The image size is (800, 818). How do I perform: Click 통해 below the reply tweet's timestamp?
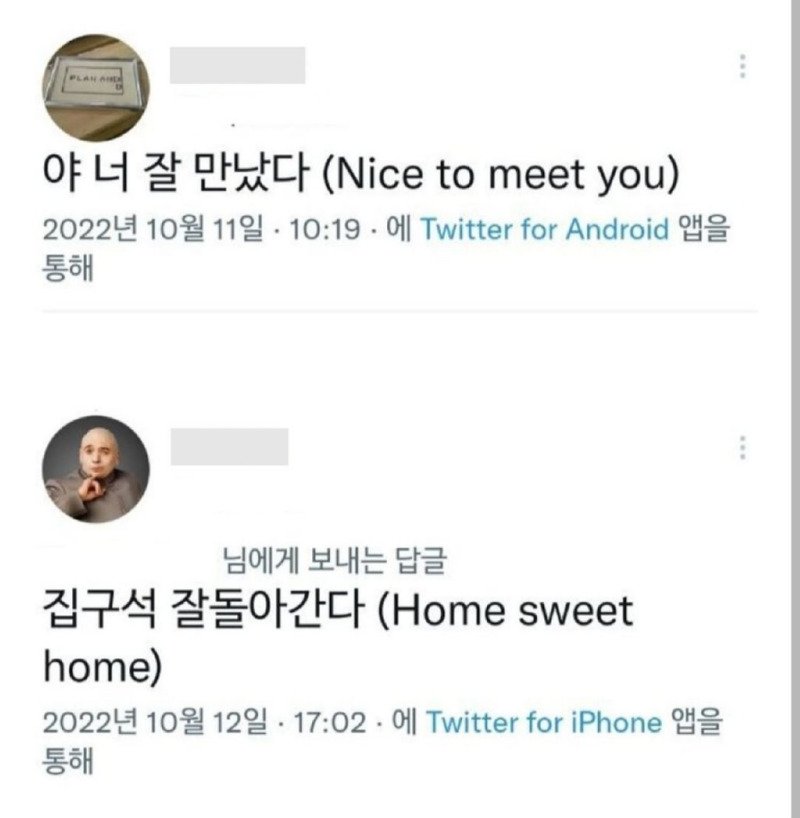(x=68, y=761)
